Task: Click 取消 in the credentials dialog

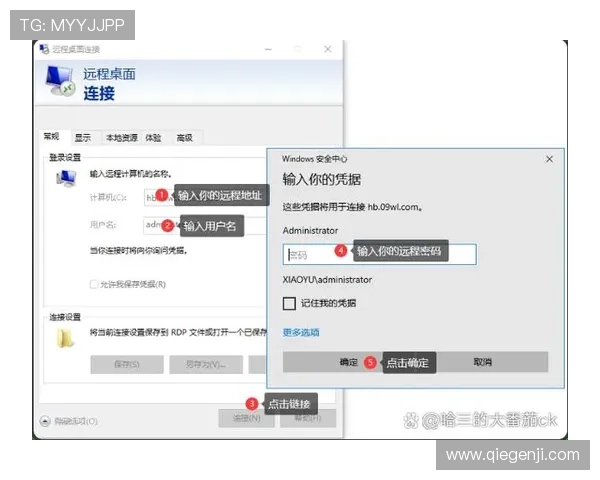Action: click(483, 362)
